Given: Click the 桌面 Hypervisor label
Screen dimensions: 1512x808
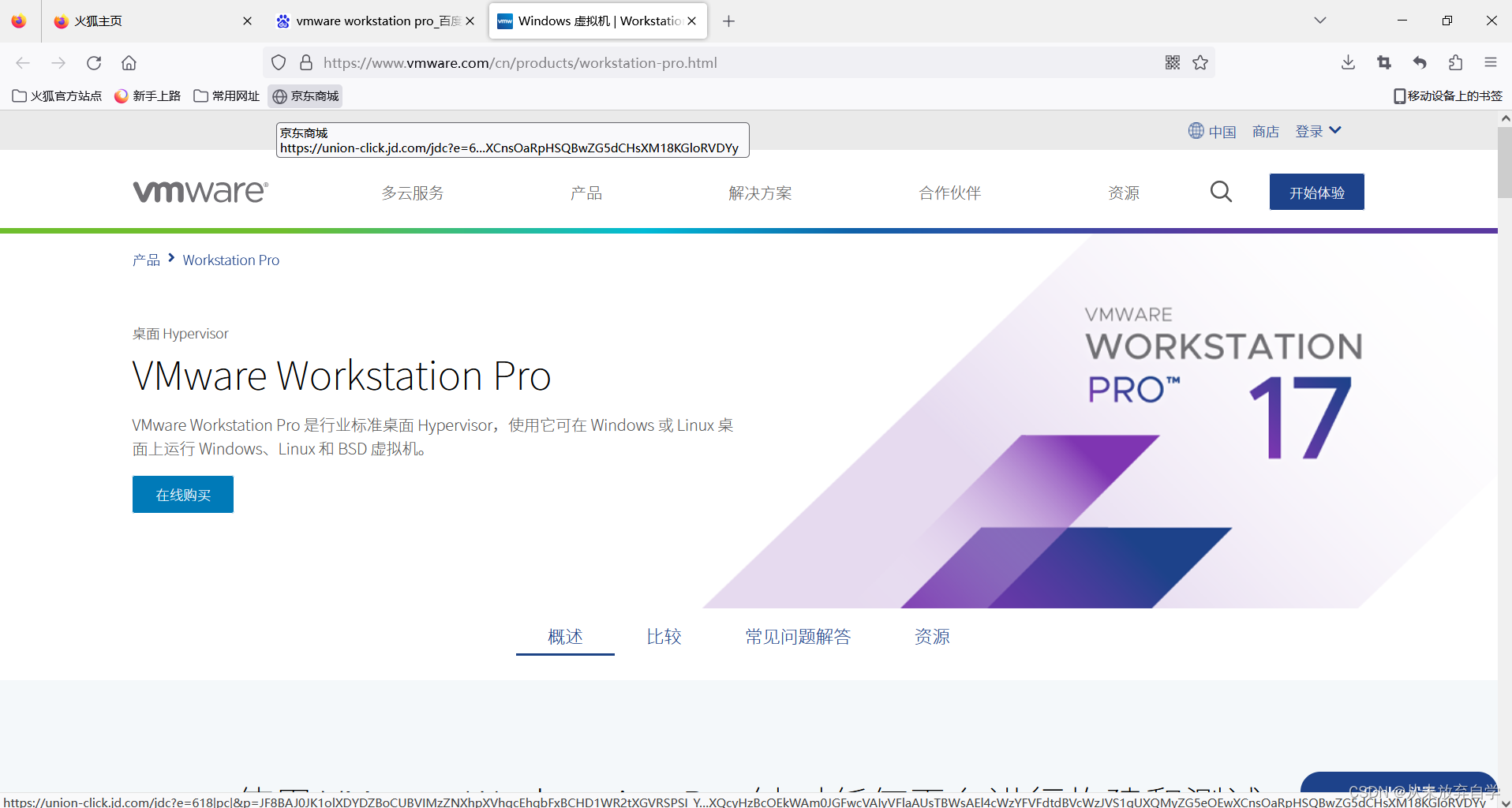Looking at the screenshot, I should (x=180, y=334).
